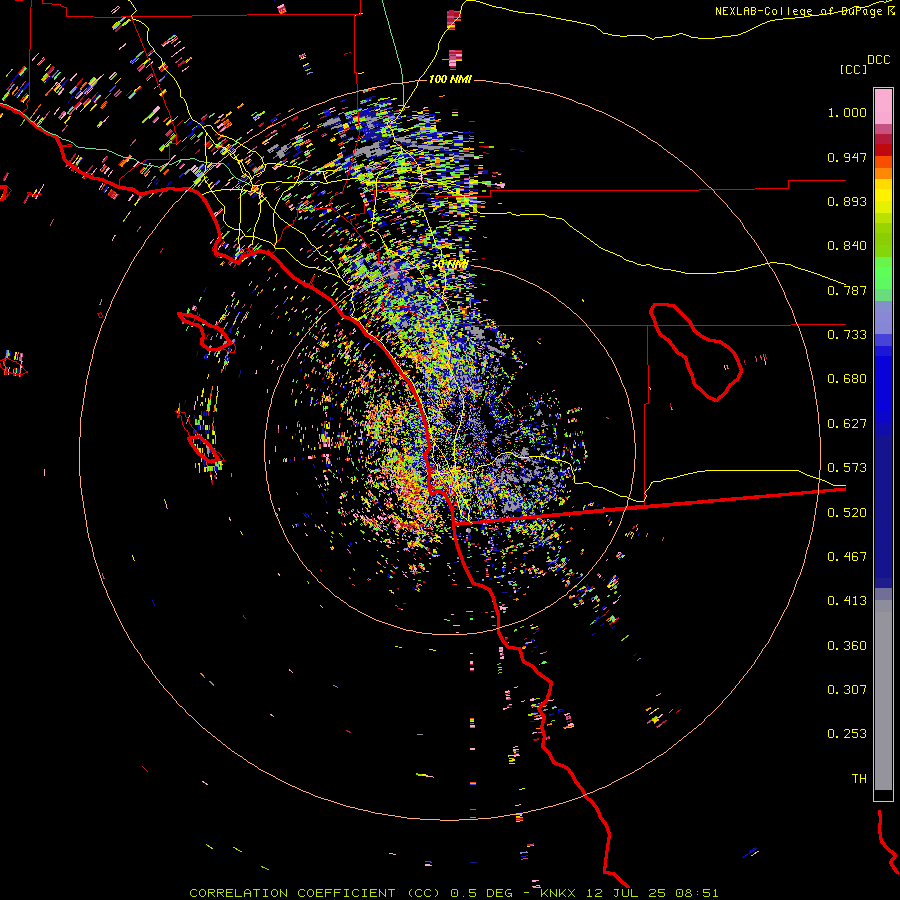Click the 0.893 scale value
The height and width of the screenshot is (900, 900).
[847, 201]
